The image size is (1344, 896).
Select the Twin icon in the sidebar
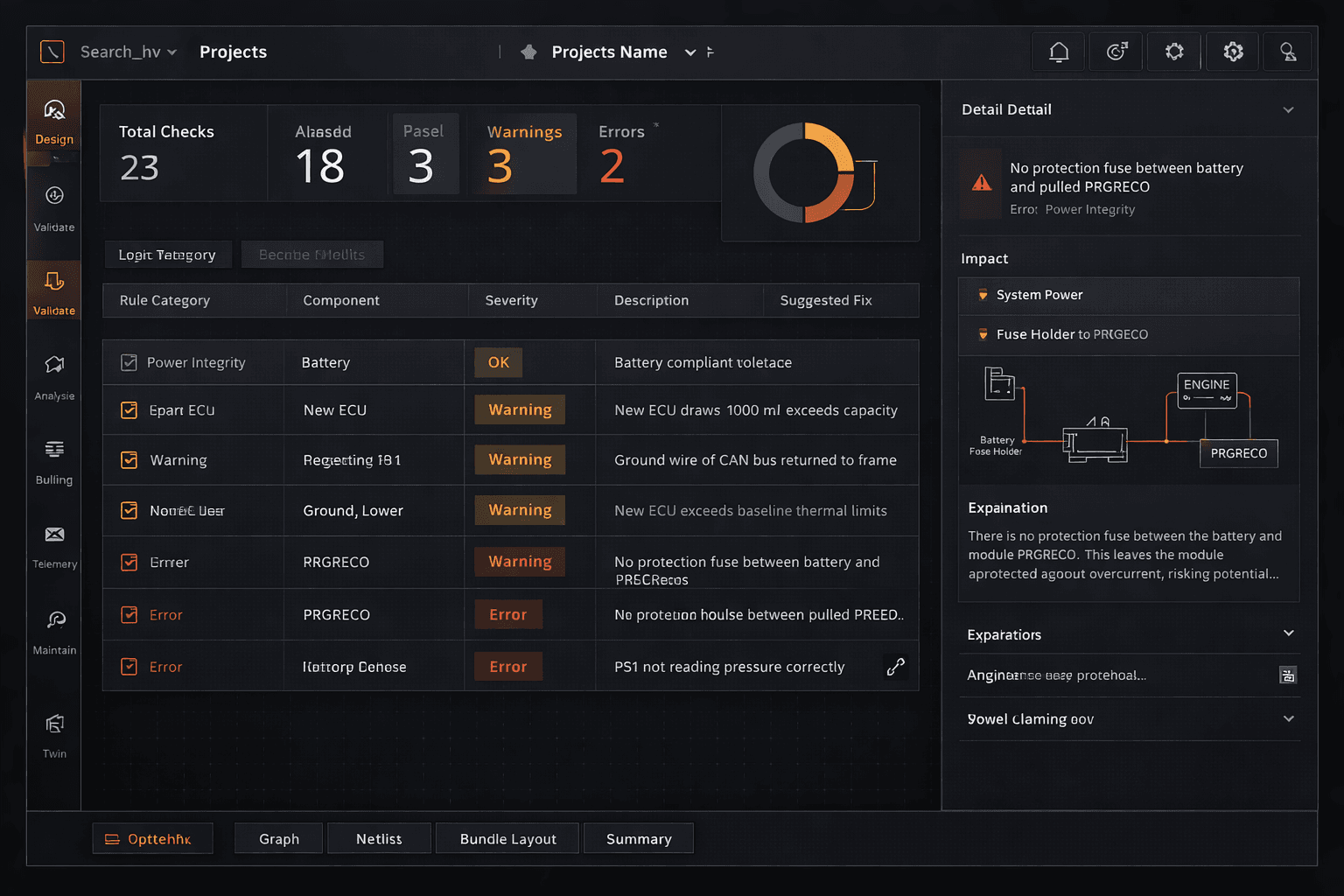tap(53, 729)
